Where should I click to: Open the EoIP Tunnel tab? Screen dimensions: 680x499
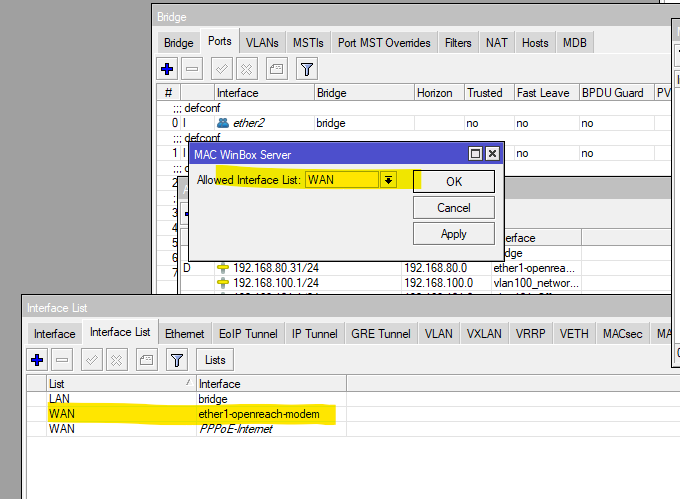pos(248,334)
